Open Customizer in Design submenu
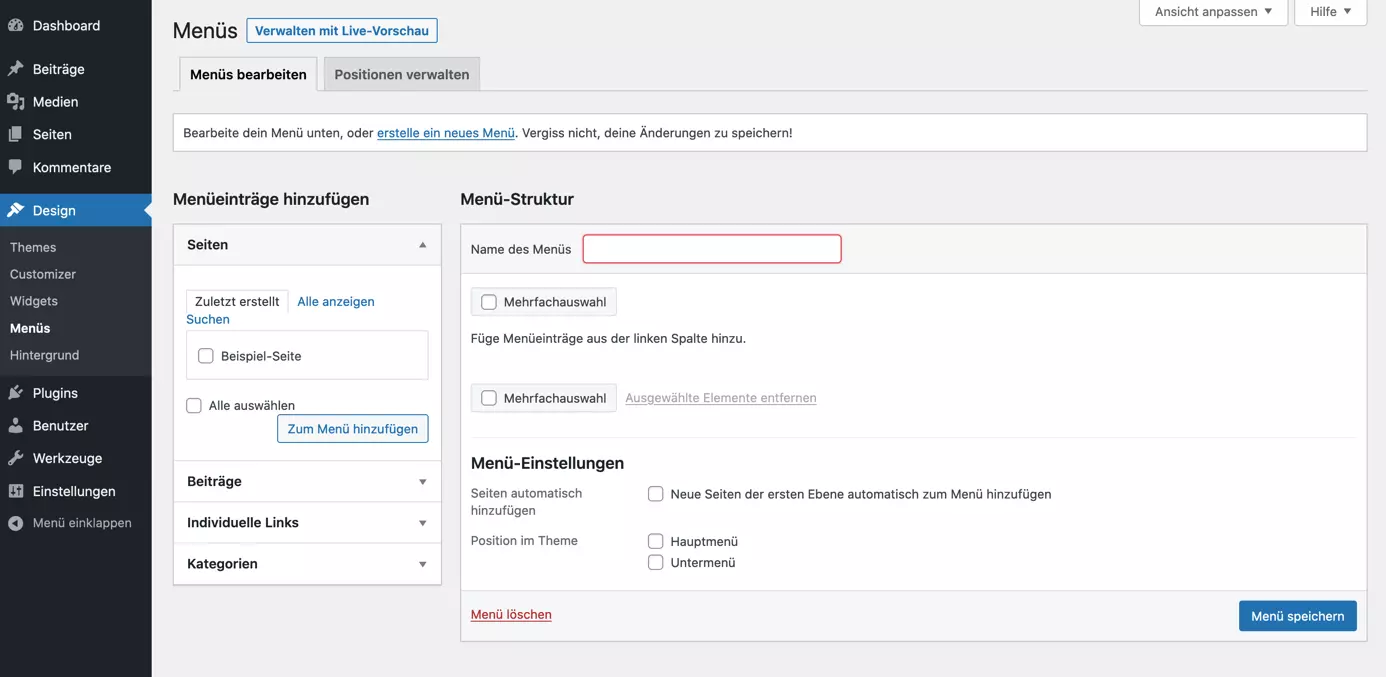1386x677 pixels. [x=43, y=274]
